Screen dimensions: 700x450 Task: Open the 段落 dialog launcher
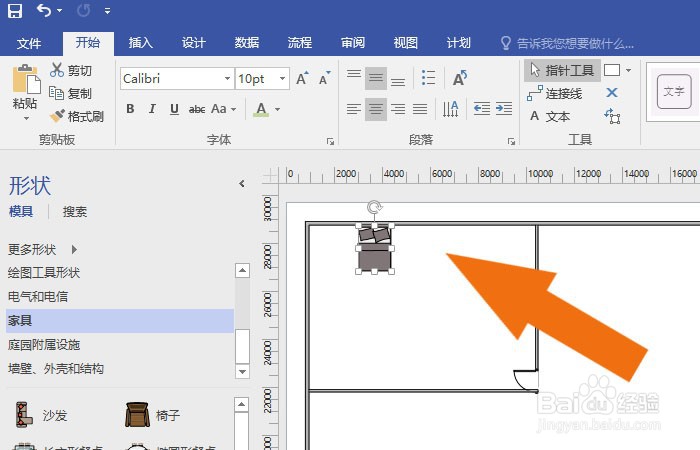[x=511, y=142]
